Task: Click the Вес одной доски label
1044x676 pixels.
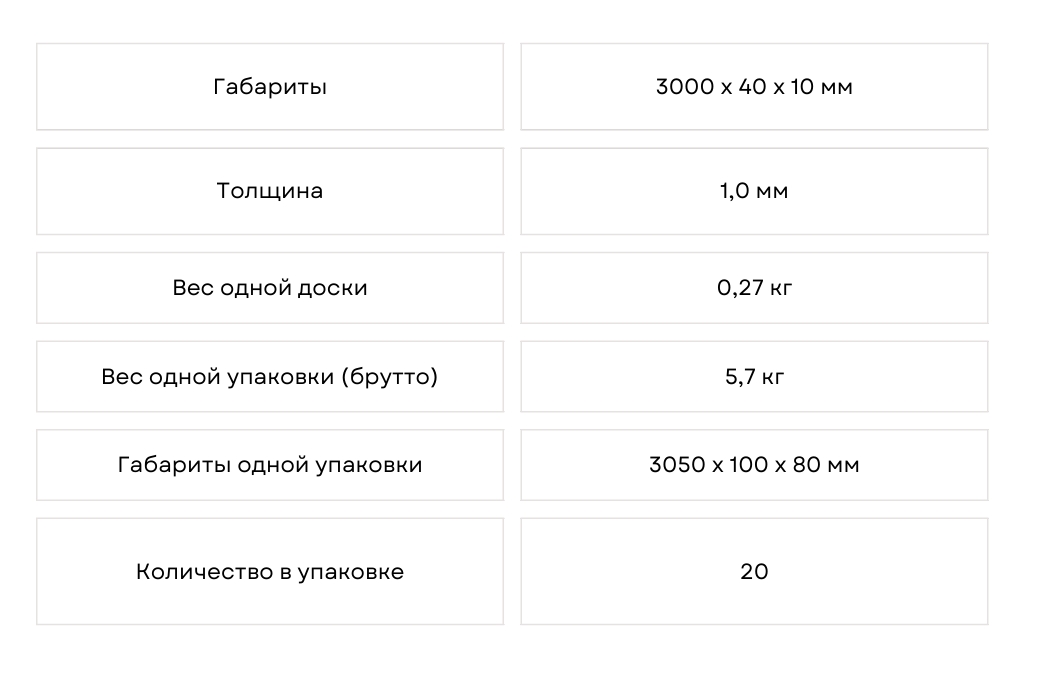Action: point(270,288)
